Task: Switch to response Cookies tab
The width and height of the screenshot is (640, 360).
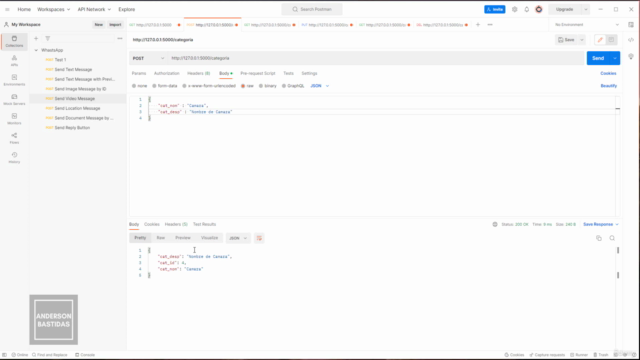Action: pyautogui.click(x=151, y=224)
